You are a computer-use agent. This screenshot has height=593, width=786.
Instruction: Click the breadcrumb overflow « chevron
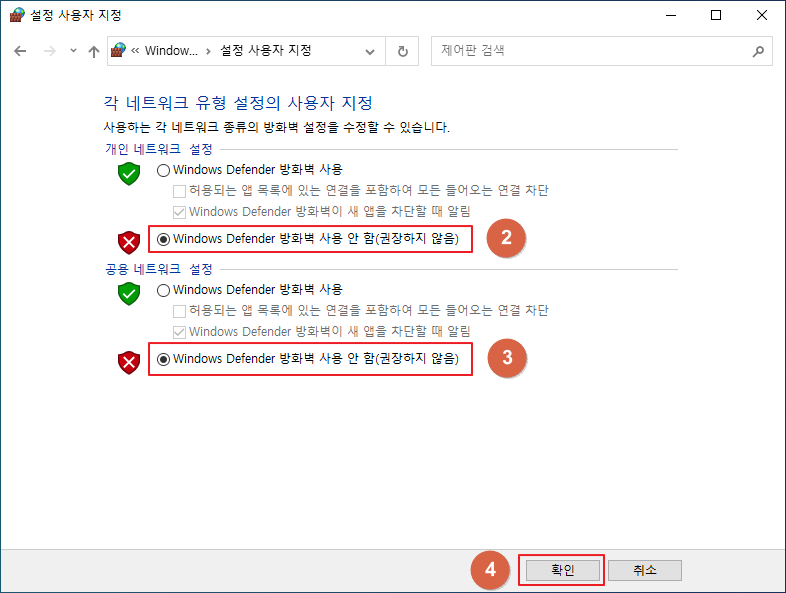click(x=135, y=51)
